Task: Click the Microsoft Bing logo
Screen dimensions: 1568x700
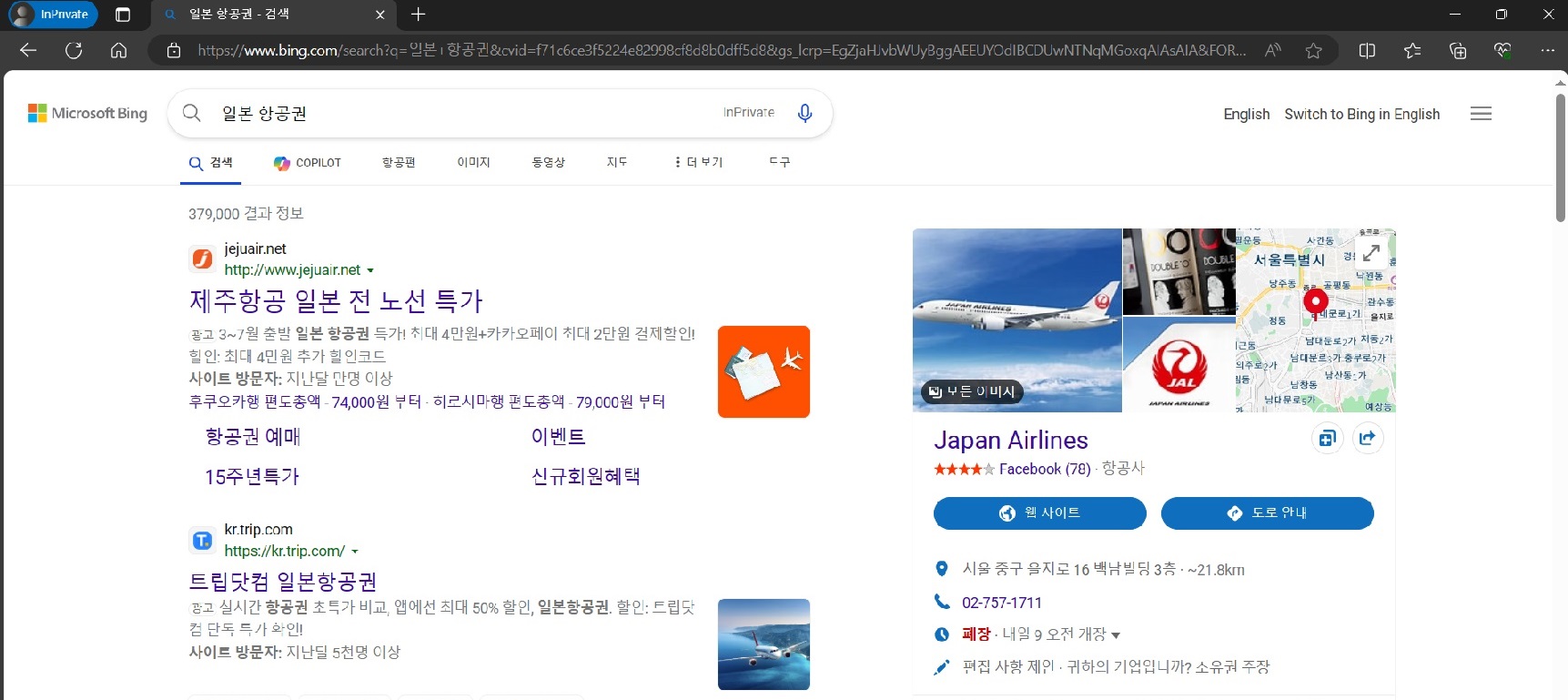Action: (87, 113)
